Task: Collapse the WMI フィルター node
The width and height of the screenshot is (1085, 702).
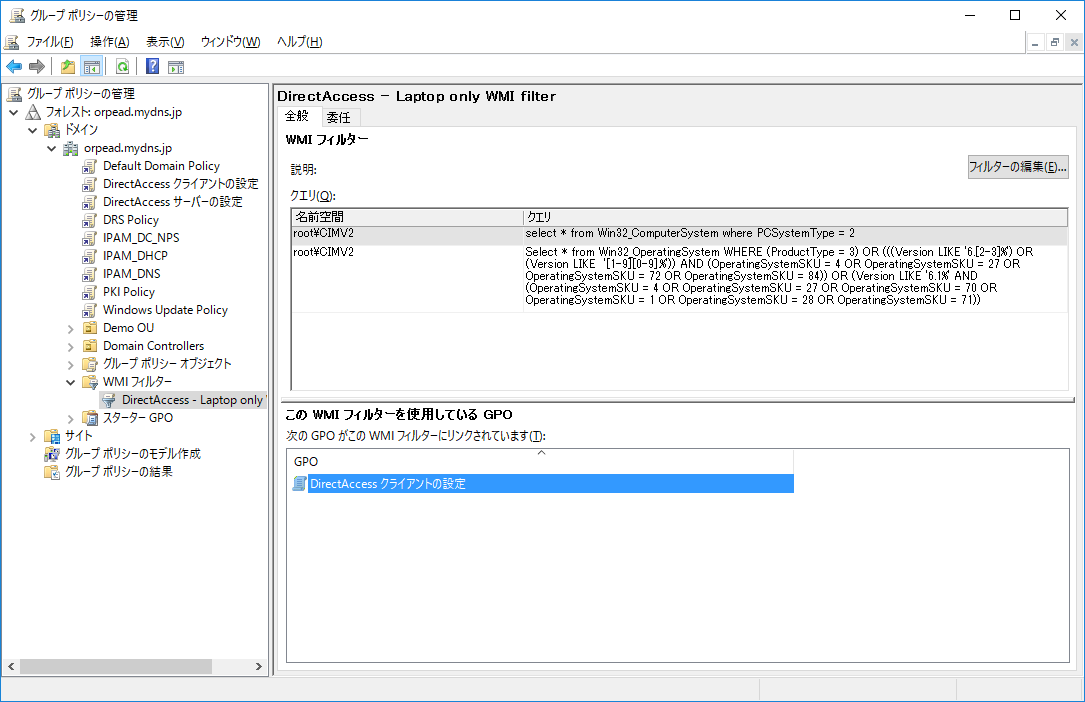Action: pyautogui.click(x=70, y=381)
